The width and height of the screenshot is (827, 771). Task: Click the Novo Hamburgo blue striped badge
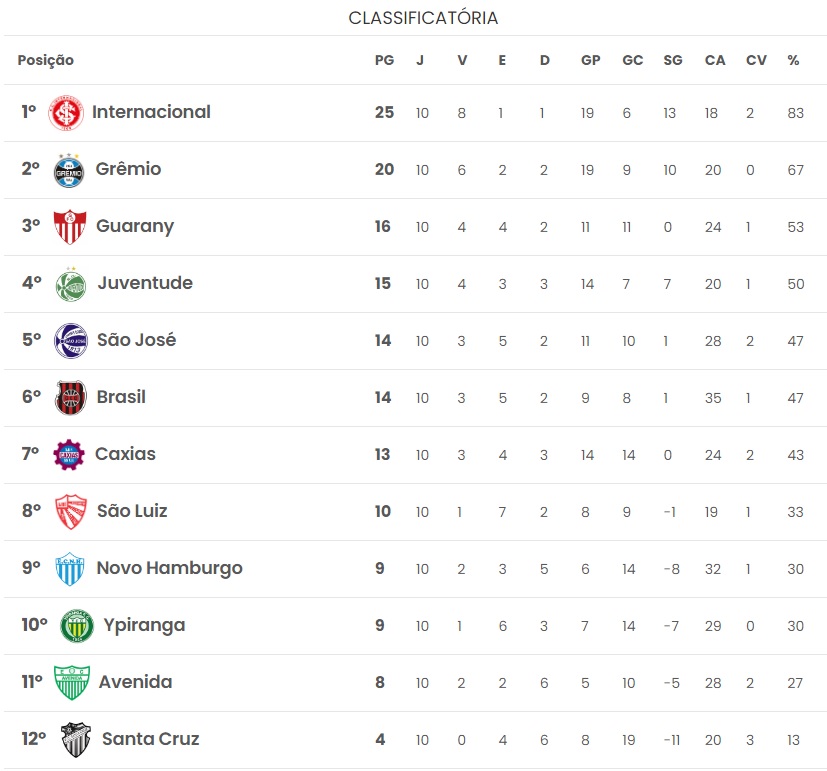tap(70, 568)
